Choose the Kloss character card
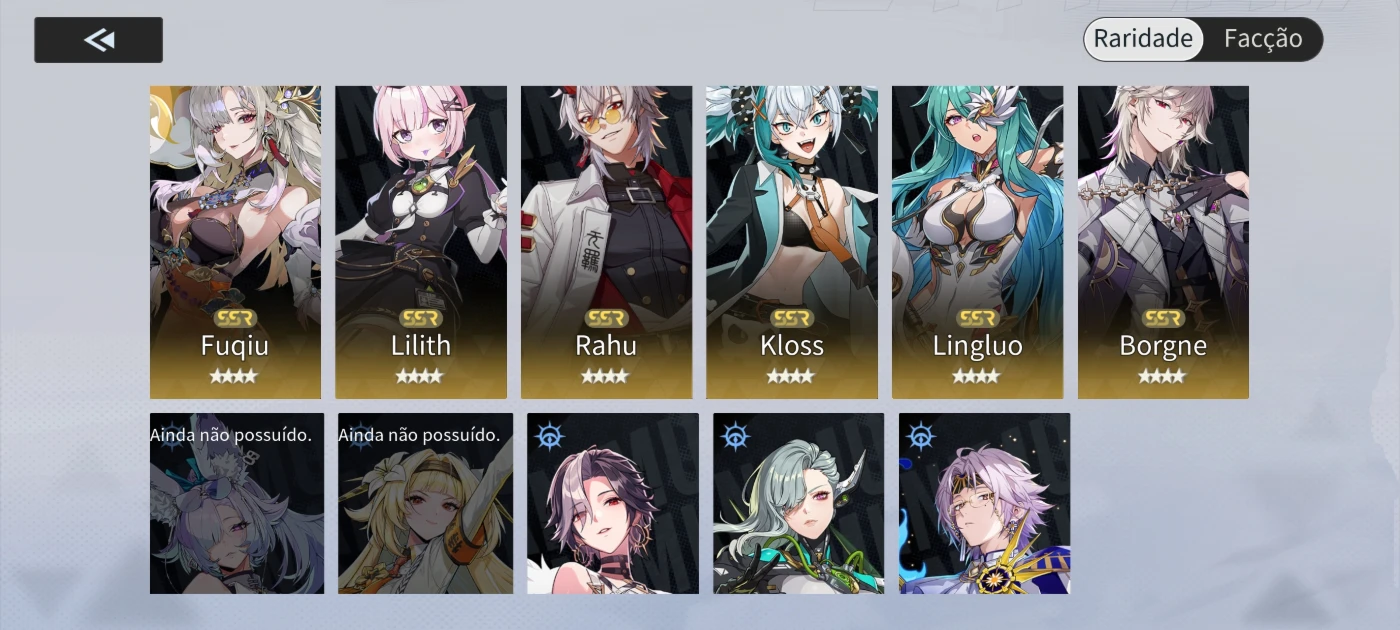Image resolution: width=1400 pixels, height=630 pixels. coord(792,242)
